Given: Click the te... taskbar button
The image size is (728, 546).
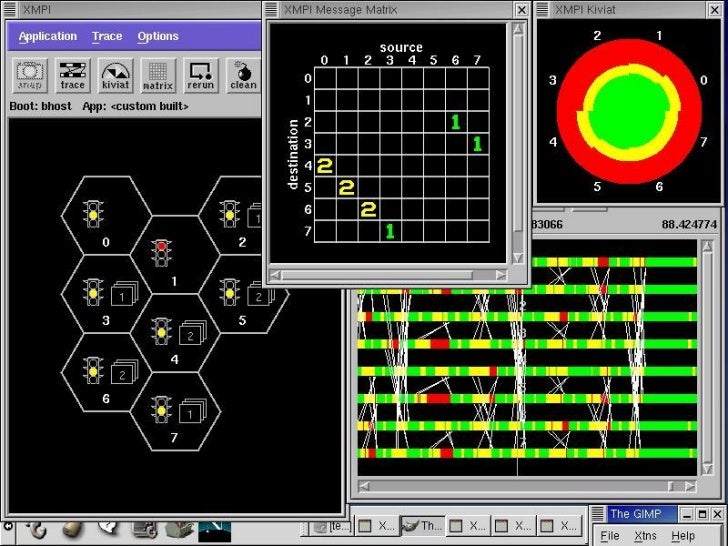Looking at the screenshot, I should click(x=331, y=526).
